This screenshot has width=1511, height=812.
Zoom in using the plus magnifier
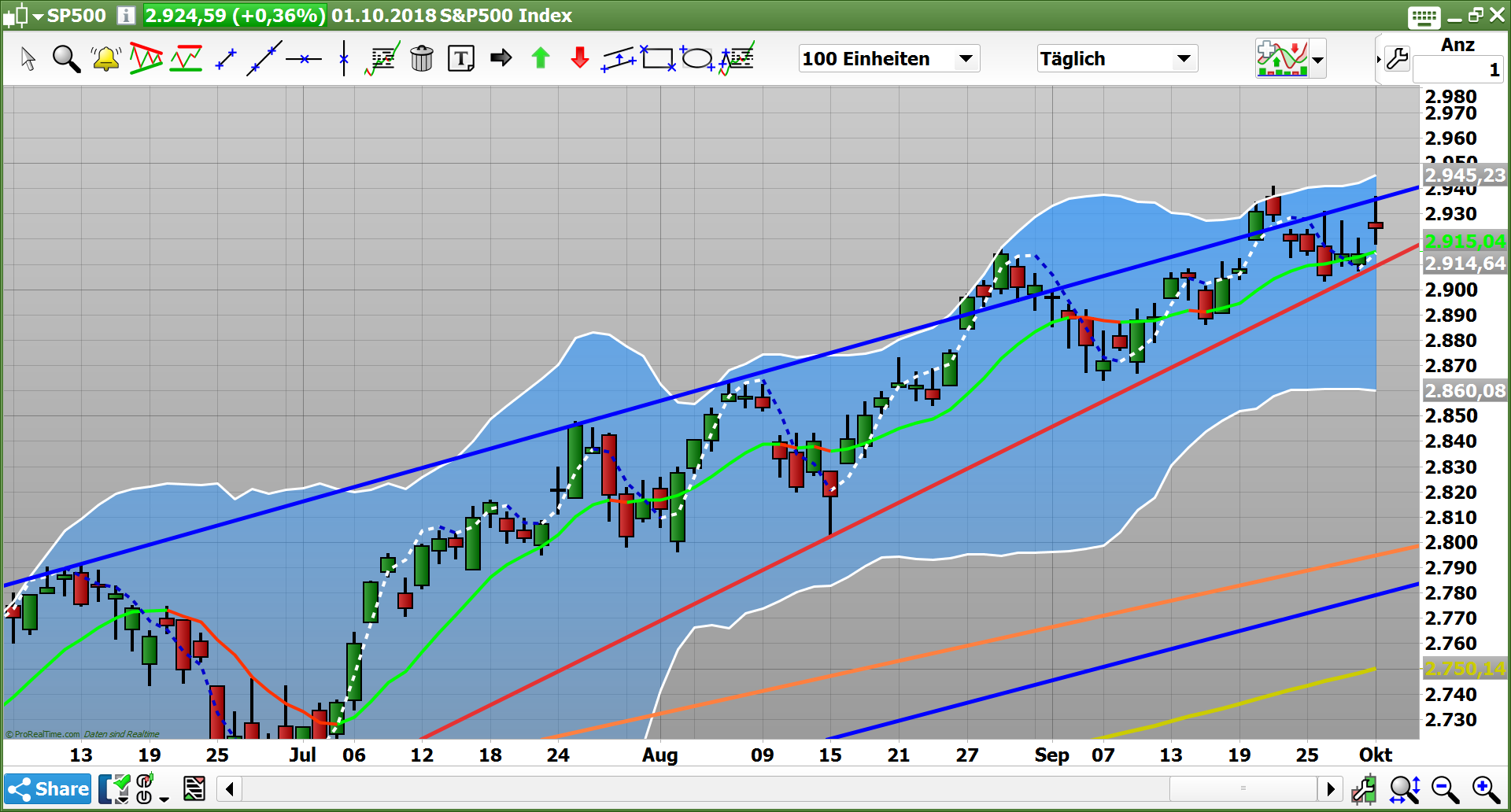1486,788
